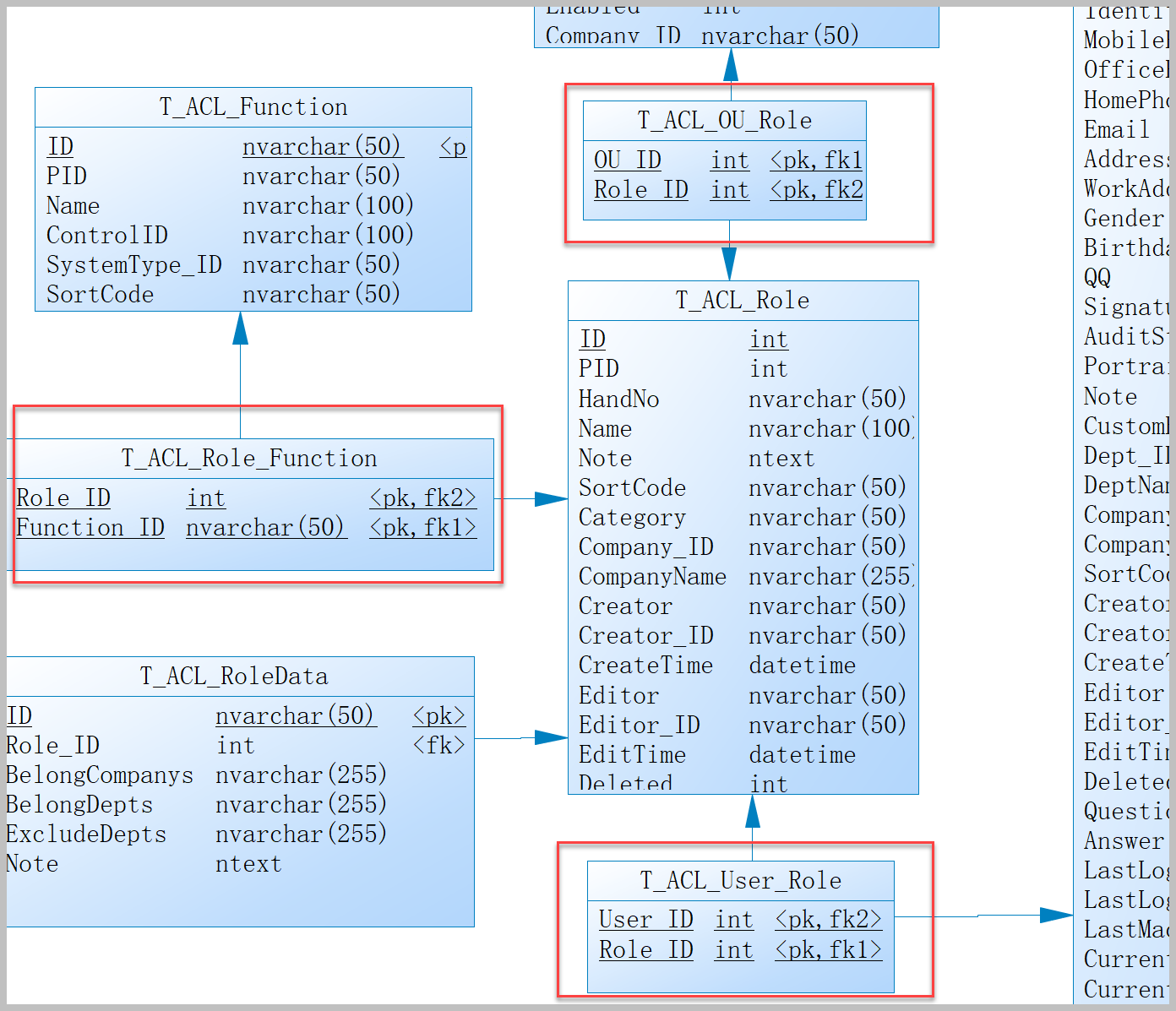Image resolution: width=1176 pixels, height=1011 pixels.
Task: Click ControlID column in T_ACL_Function
Action: [x=107, y=236]
